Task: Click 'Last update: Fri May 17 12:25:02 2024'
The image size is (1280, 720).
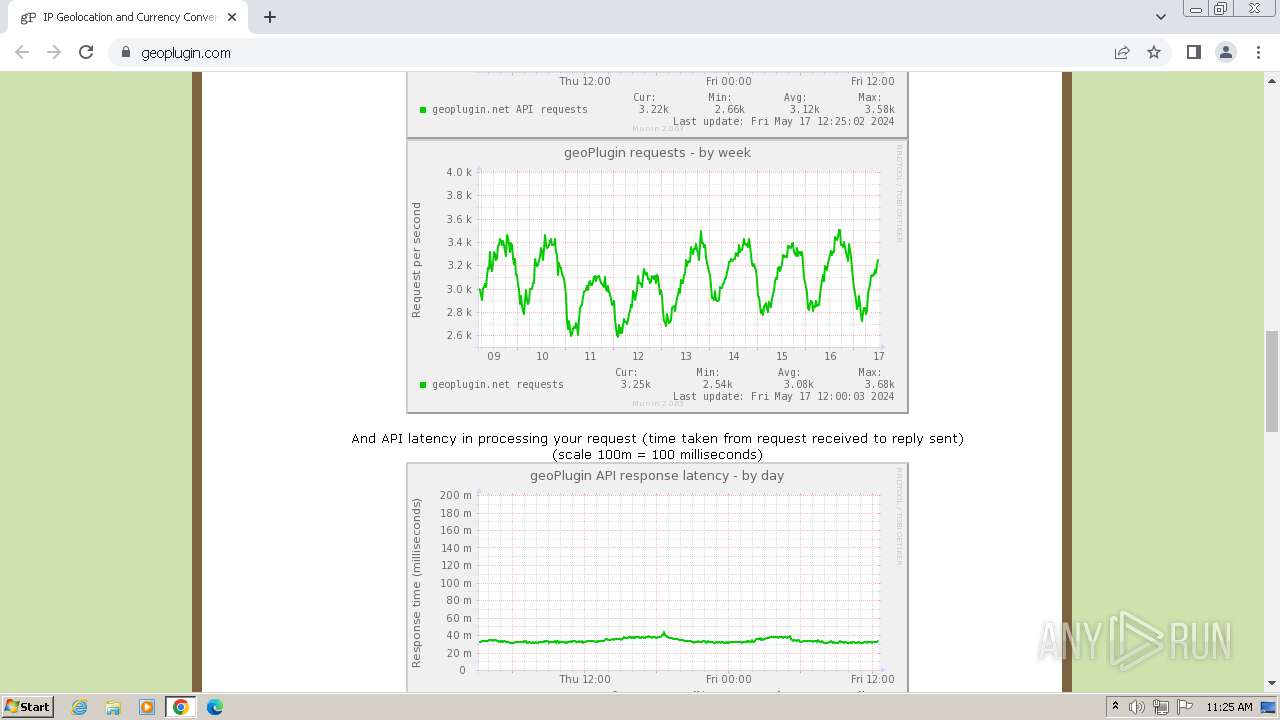Action: pyautogui.click(x=784, y=121)
